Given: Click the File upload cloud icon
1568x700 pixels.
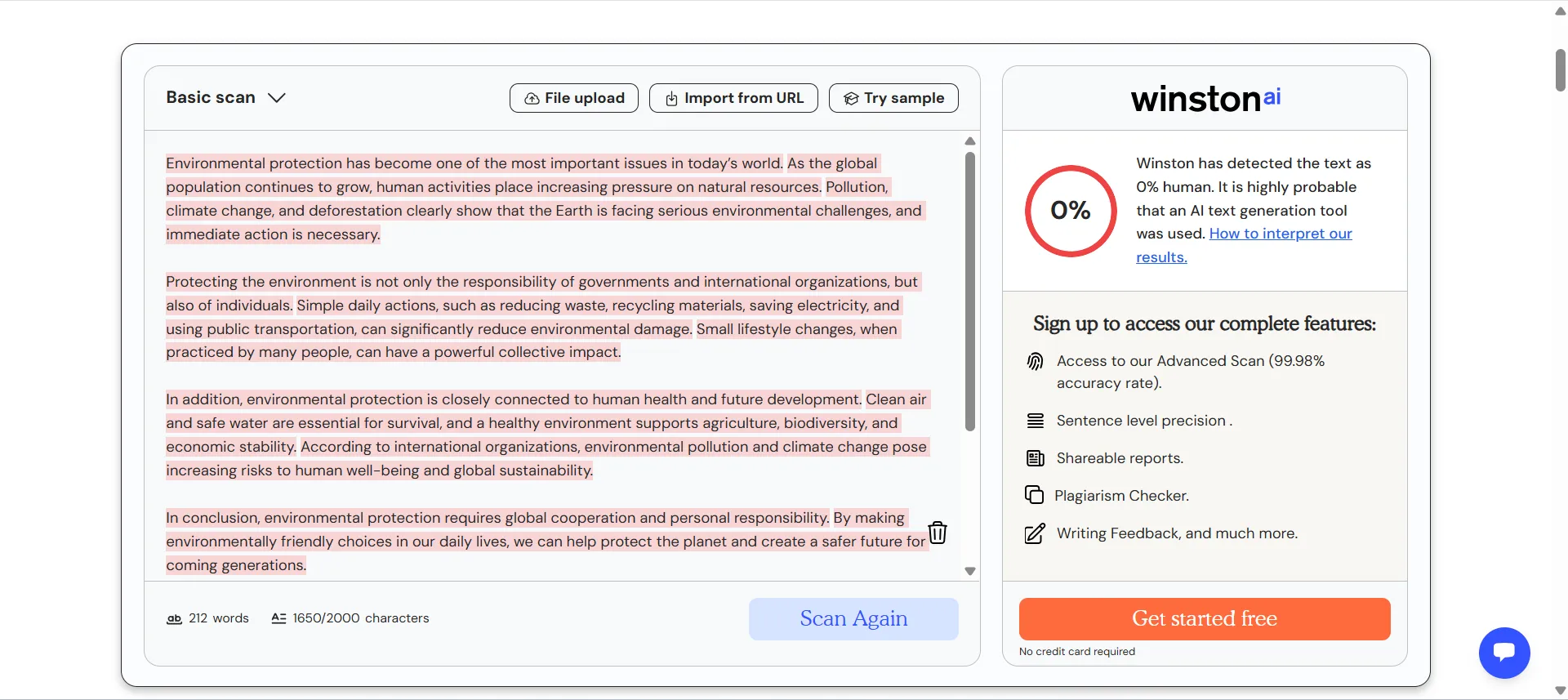Looking at the screenshot, I should [x=531, y=97].
